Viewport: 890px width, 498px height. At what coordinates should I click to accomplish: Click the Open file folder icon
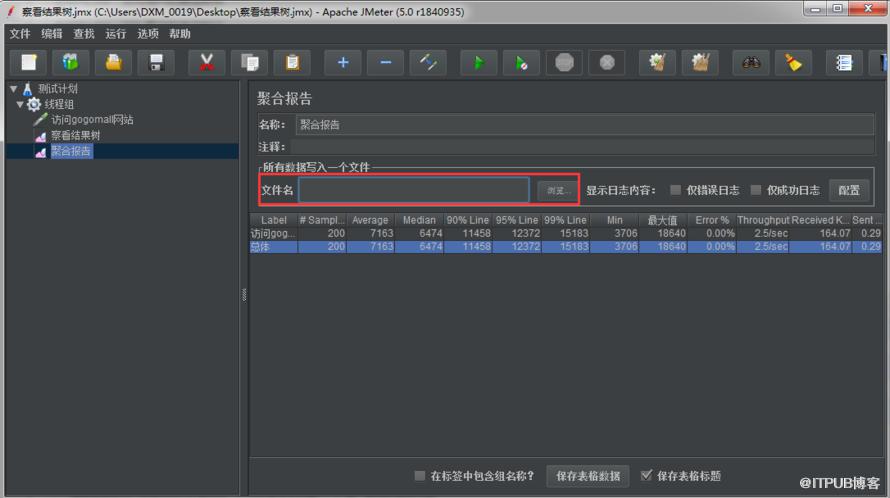tap(114, 62)
